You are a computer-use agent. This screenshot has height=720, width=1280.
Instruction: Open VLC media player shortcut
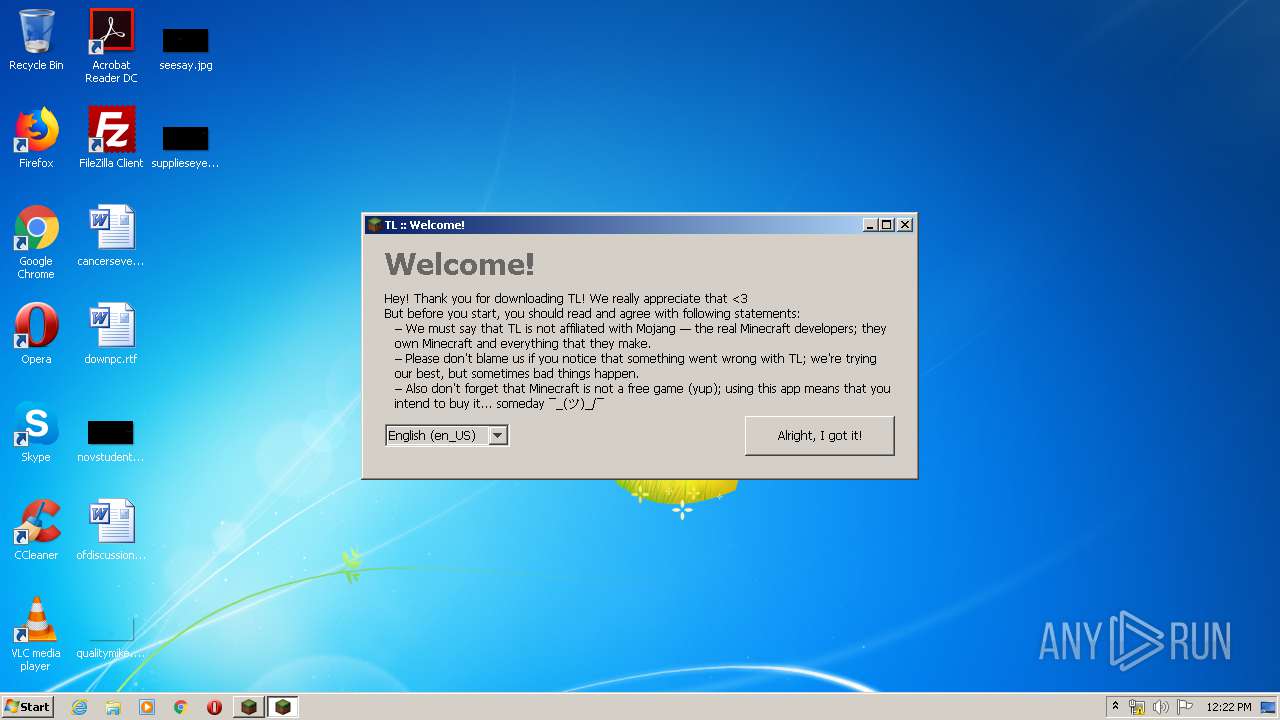click(x=36, y=634)
